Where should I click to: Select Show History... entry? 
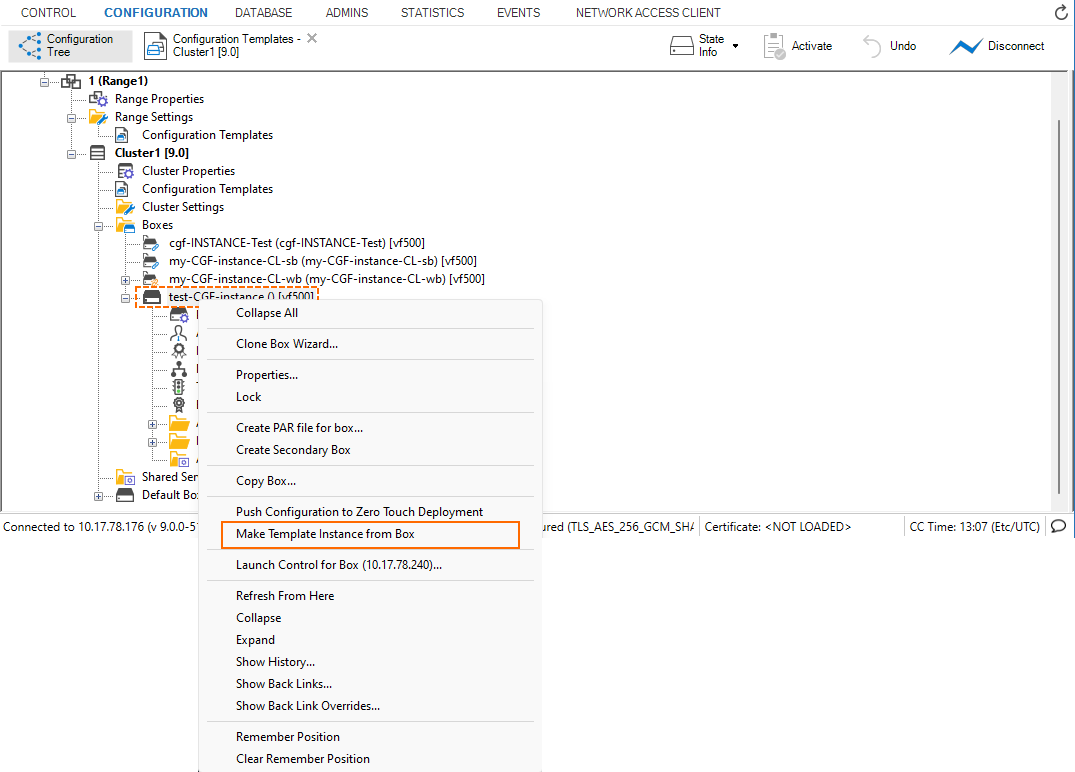pos(370,662)
